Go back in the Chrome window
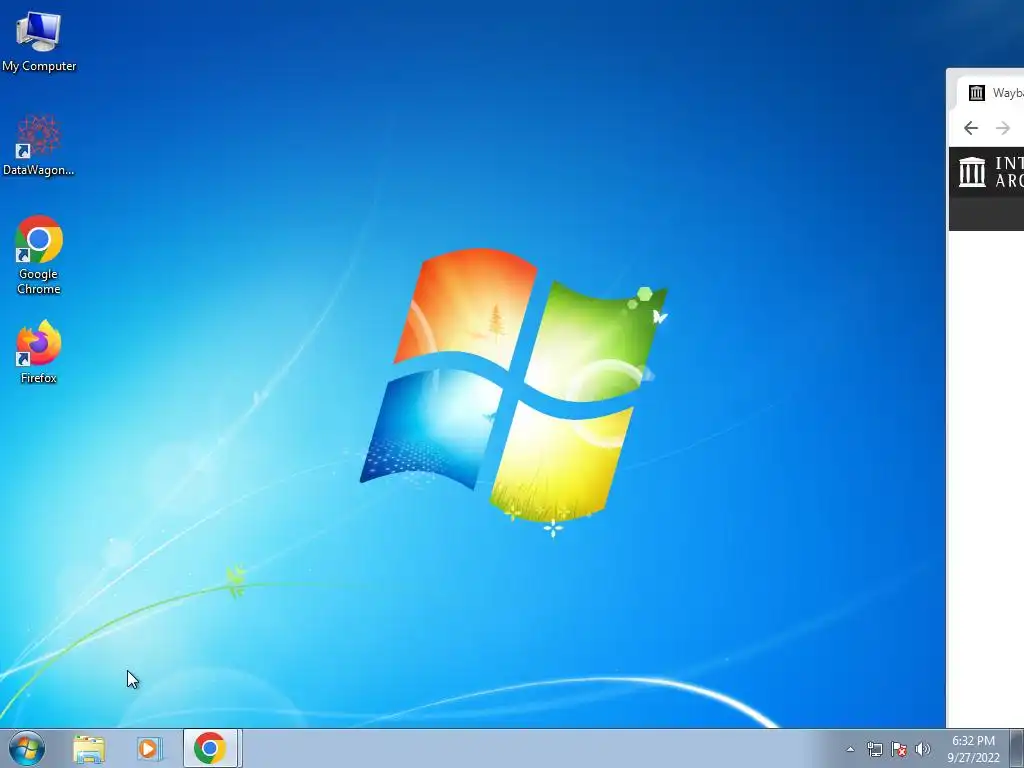 click(x=970, y=128)
